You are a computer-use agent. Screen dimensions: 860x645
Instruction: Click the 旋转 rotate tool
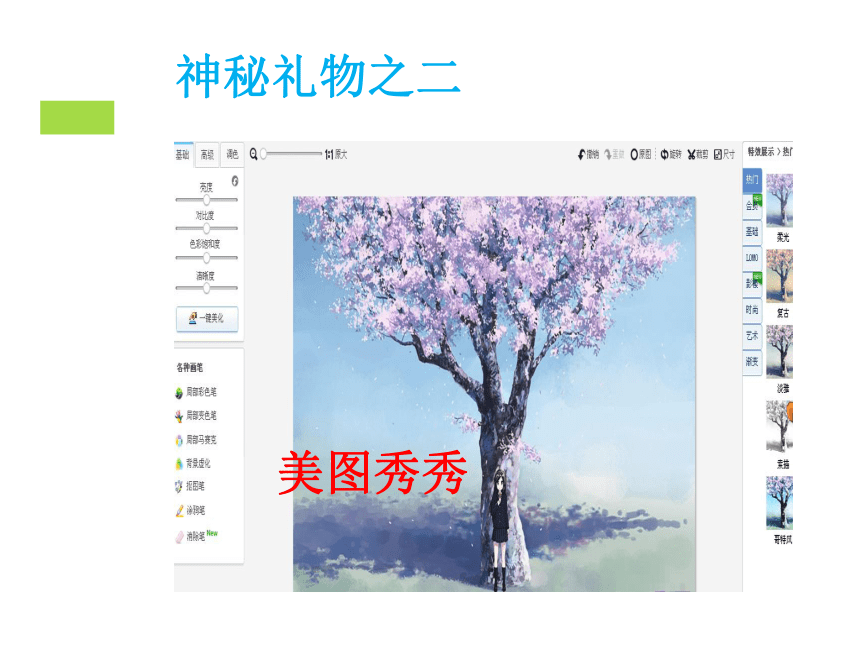point(671,155)
